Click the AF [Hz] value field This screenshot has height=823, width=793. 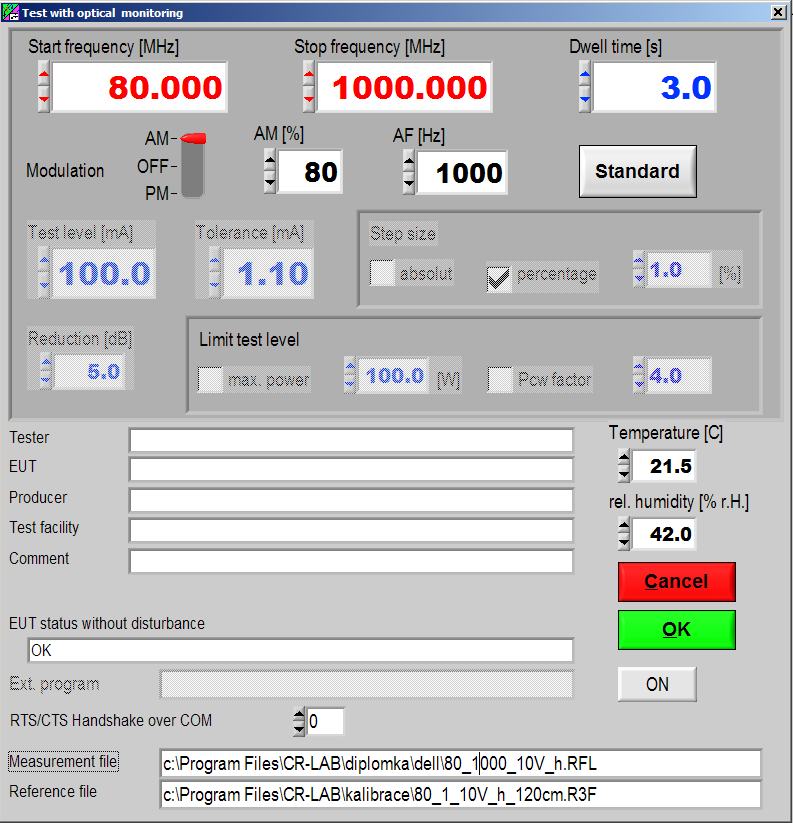[x=462, y=172]
